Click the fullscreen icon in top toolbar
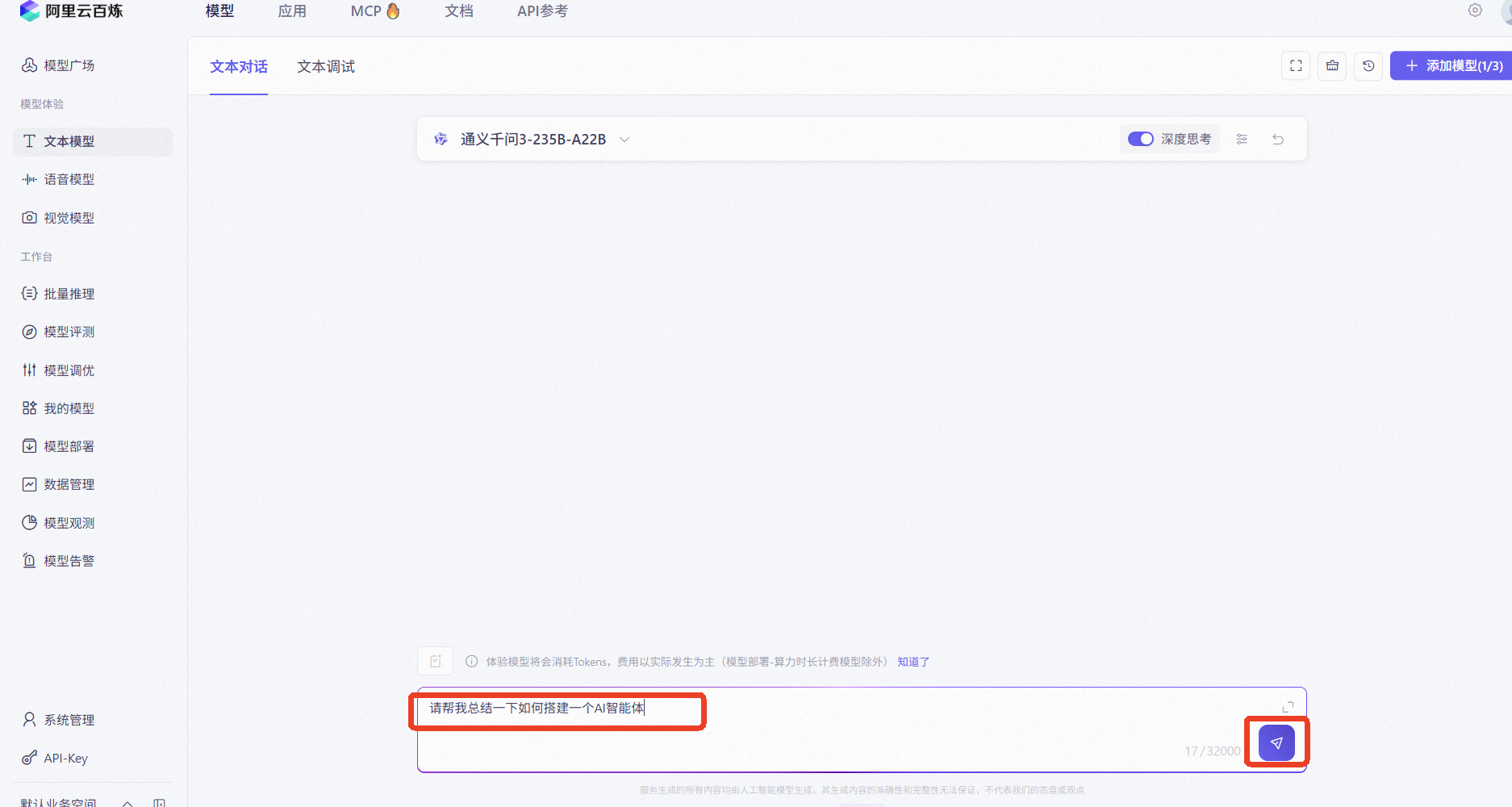Screen dimensions: 1512x807 coord(1296,66)
